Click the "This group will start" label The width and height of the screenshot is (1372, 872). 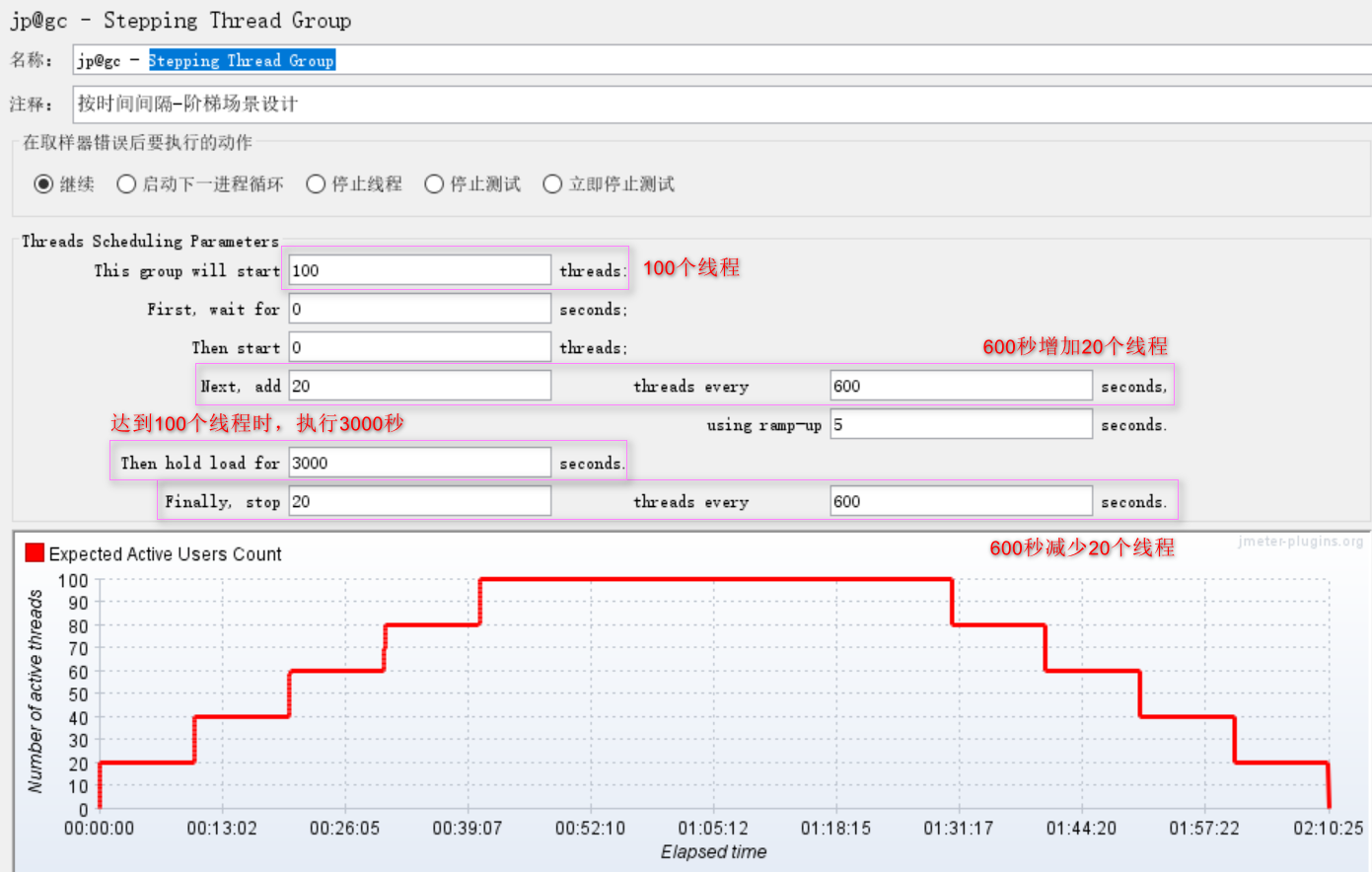tap(187, 270)
